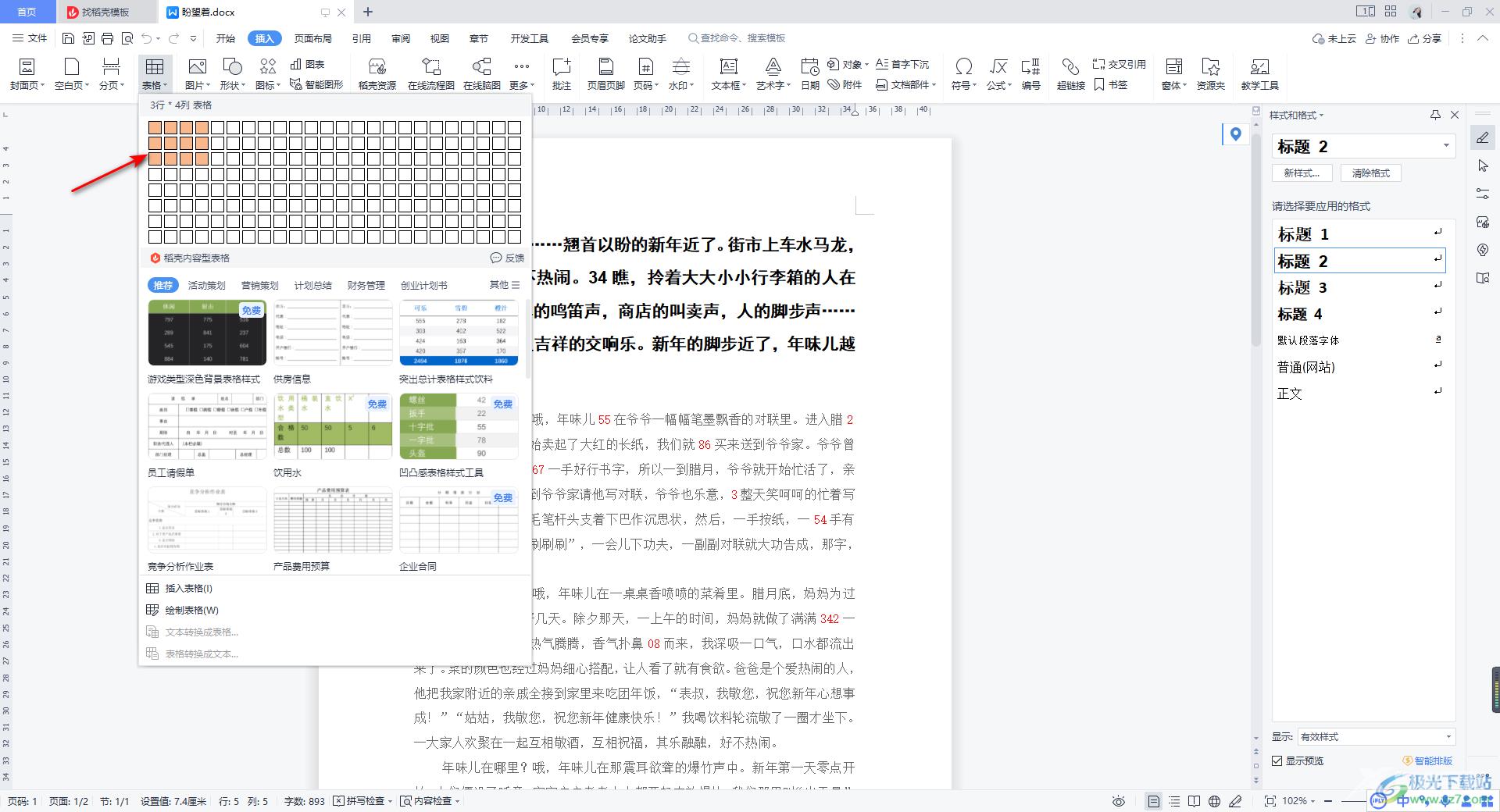Toggle eye protection mode in status bar

tap(1119, 801)
